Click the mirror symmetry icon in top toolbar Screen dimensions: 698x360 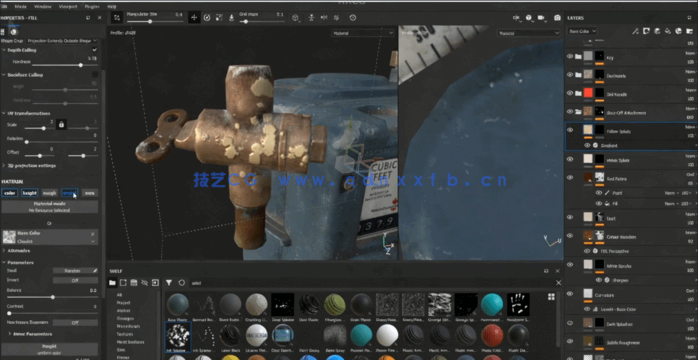(324, 18)
